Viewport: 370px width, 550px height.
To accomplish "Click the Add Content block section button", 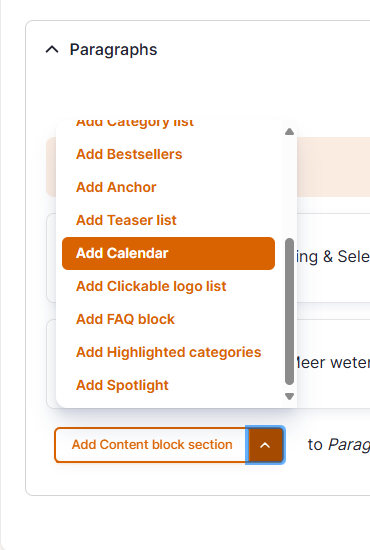I will (152, 445).
